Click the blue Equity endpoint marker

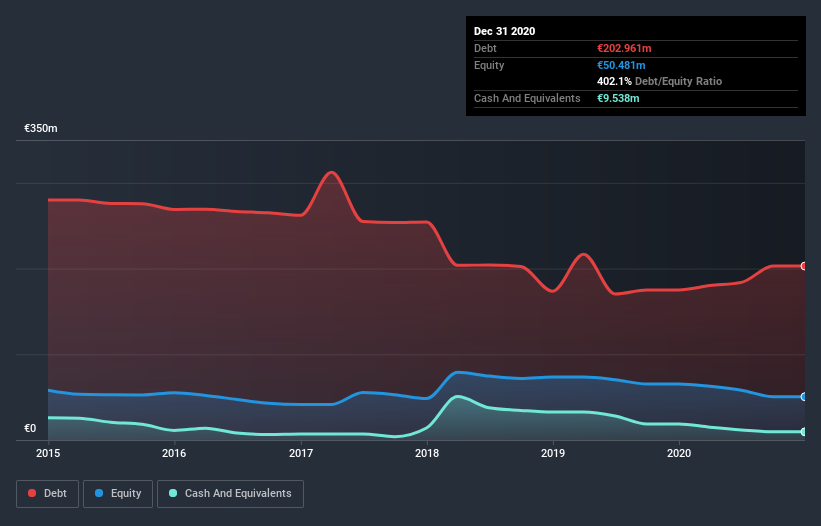pos(804,397)
